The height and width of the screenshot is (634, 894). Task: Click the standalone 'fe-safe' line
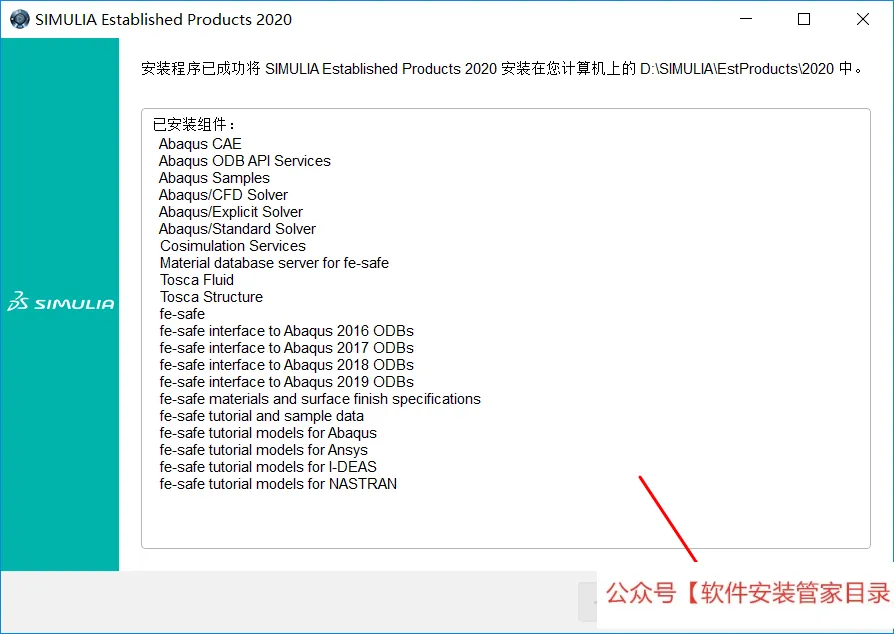tap(182, 314)
